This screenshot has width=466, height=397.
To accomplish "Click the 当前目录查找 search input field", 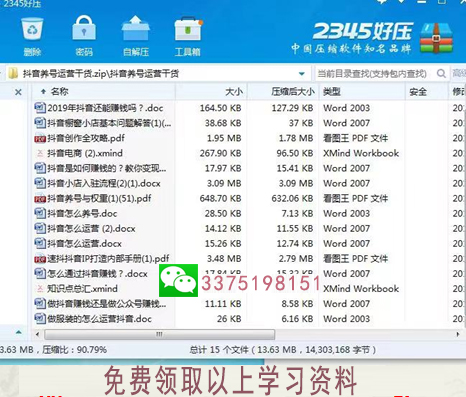I will point(375,74).
